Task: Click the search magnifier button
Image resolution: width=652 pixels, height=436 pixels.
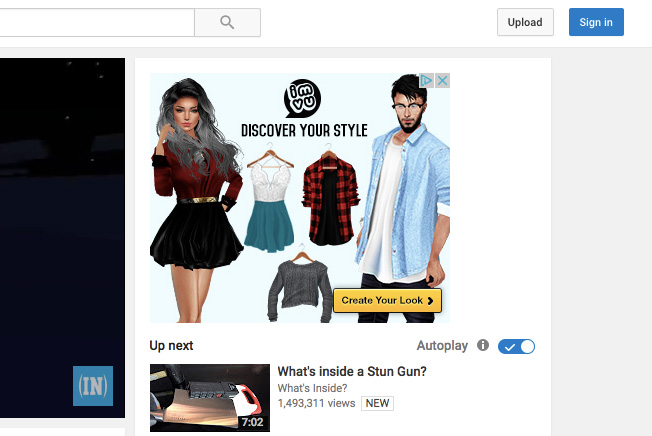Action: coord(227,22)
